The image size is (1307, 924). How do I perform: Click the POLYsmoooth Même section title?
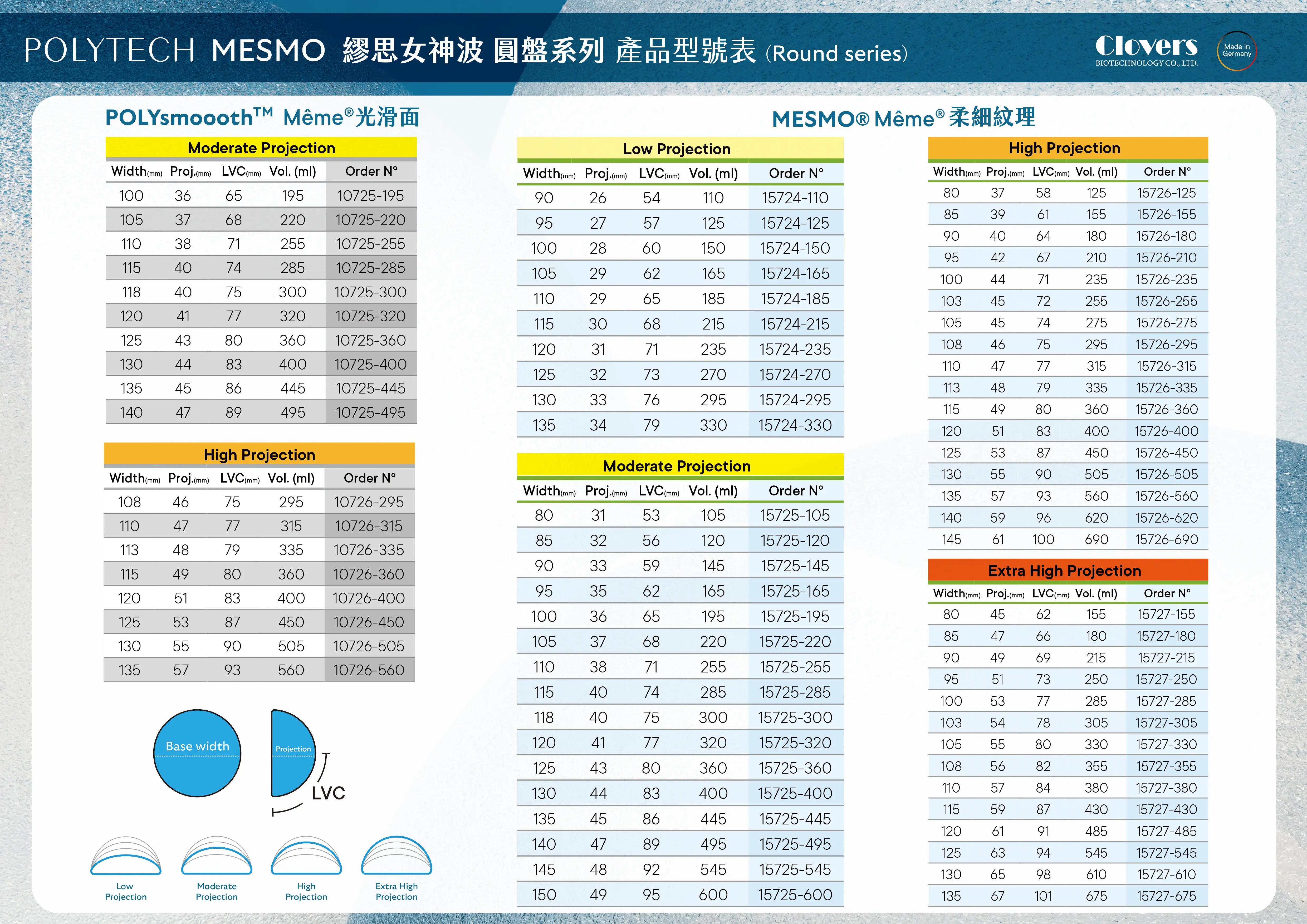click(262, 117)
